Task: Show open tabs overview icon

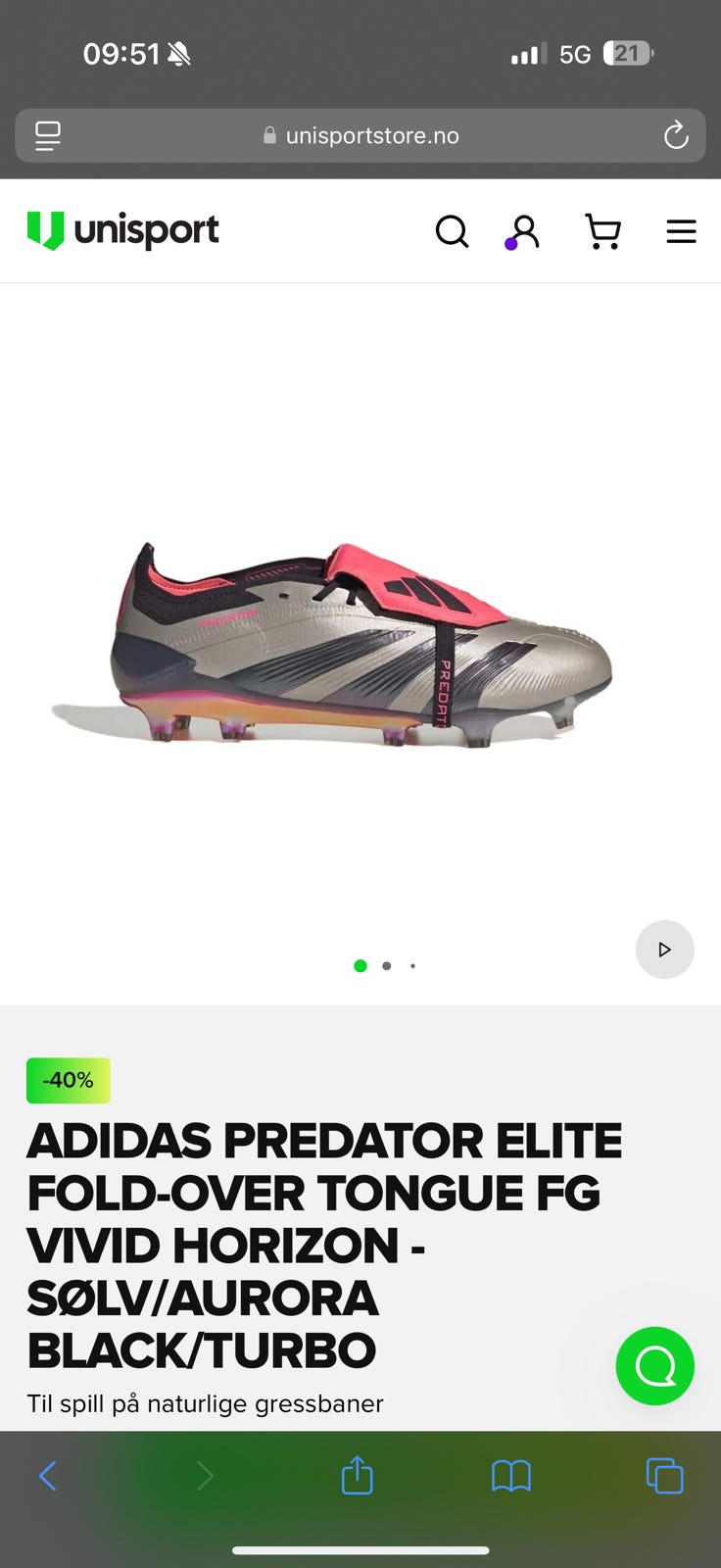Action: pyautogui.click(x=664, y=1476)
